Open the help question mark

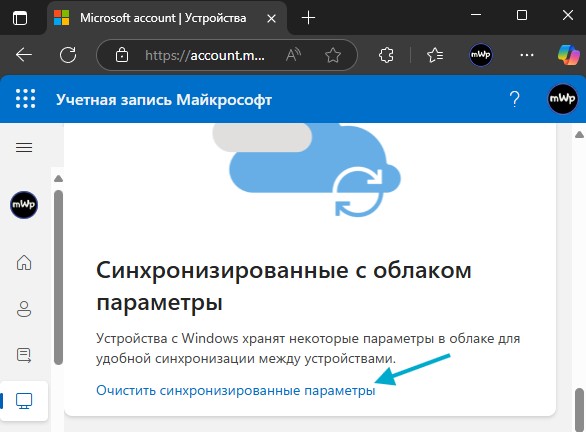click(x=515, y=99)
